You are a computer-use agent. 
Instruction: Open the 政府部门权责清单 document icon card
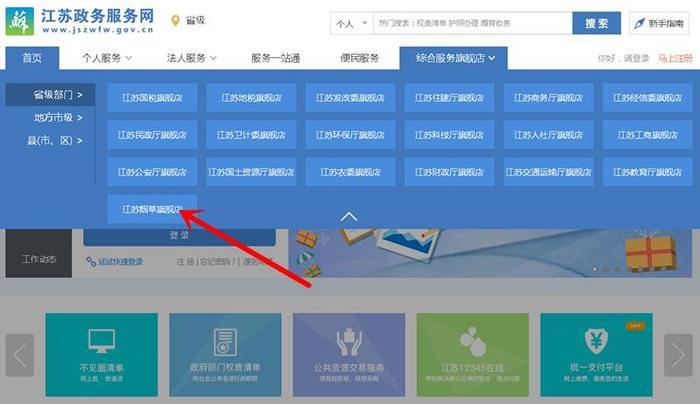pos(225,355)
